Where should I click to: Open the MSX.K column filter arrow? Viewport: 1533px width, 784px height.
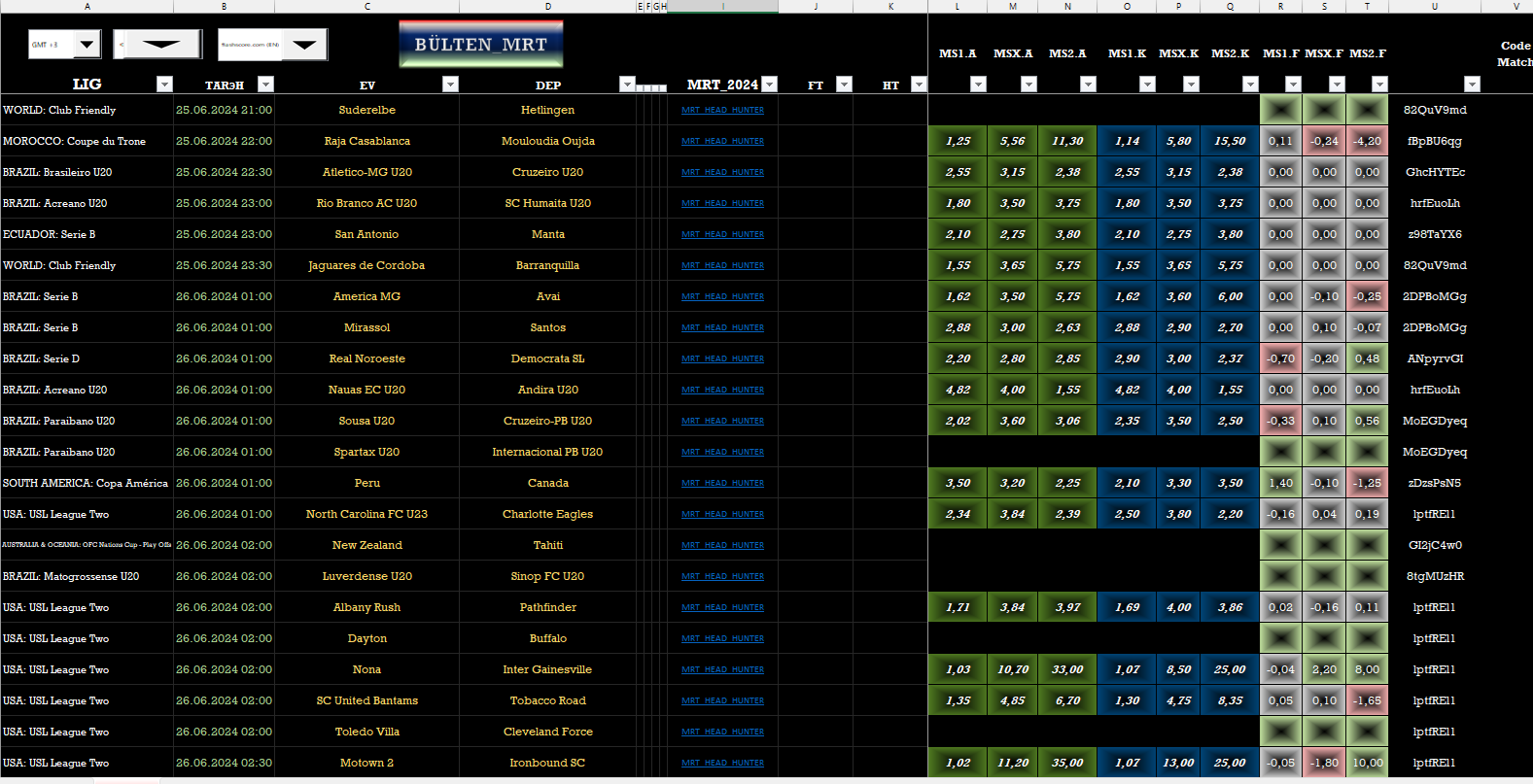(1191, 85)
